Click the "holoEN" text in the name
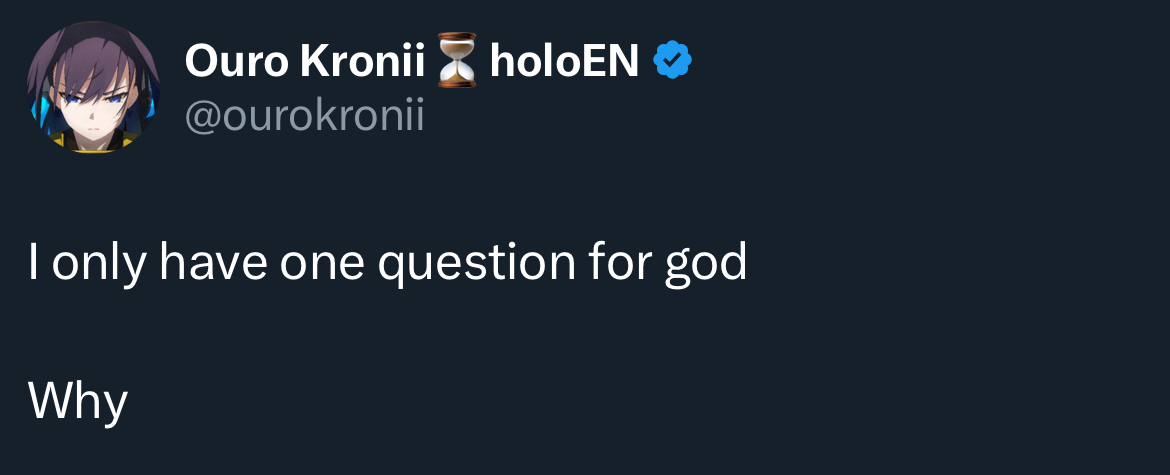This screenshot has height=475, width=1170. pos(564,63)
